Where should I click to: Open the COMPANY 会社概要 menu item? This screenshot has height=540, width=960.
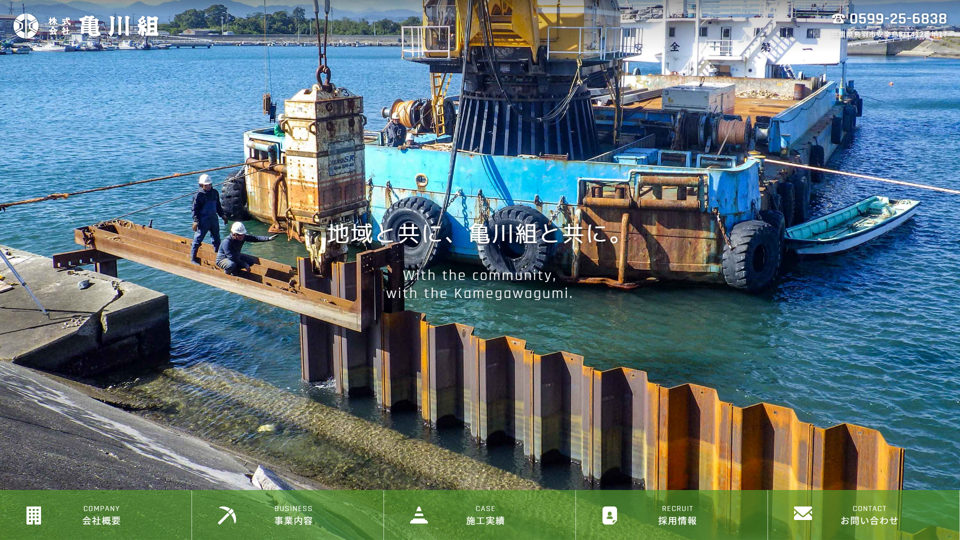(101, 515)
